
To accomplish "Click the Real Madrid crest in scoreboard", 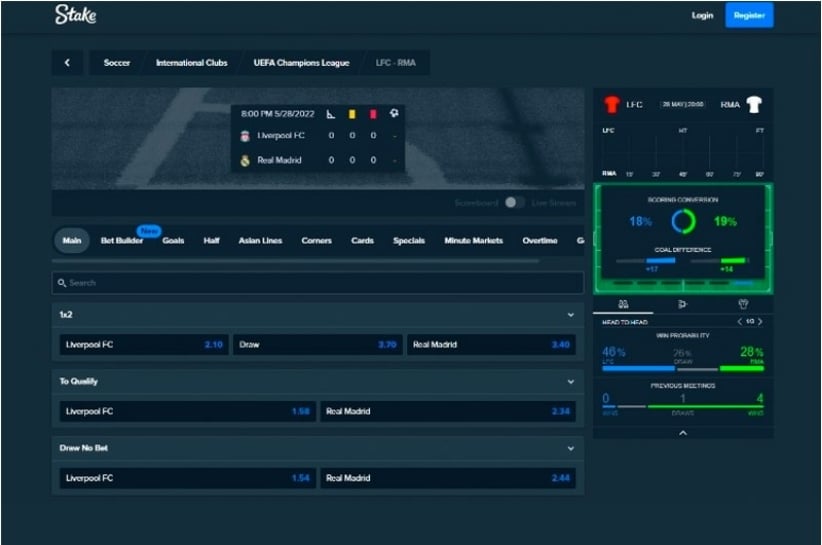I will pos(245,160).
